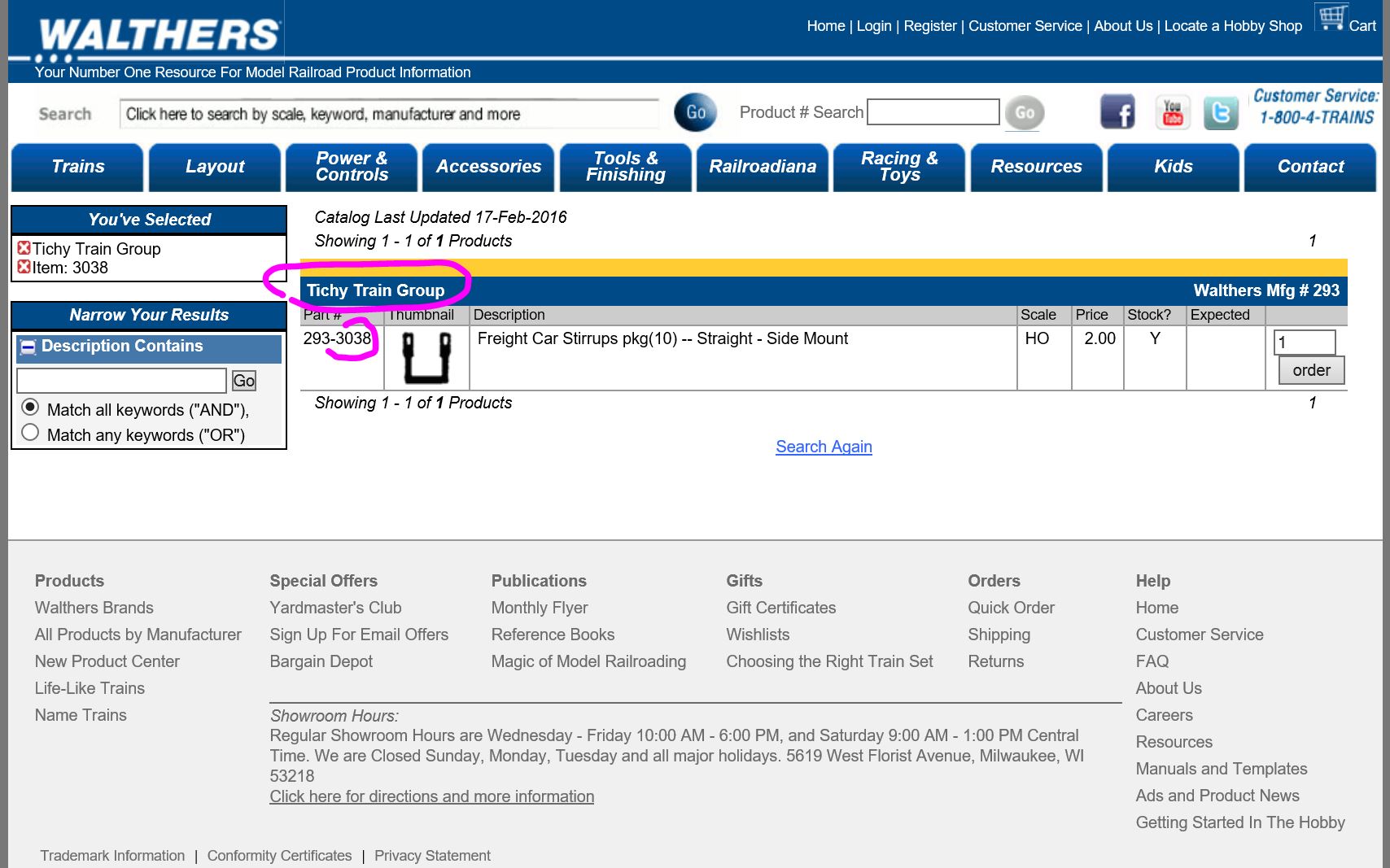Open the Kids tab

tap(1174, 167)
